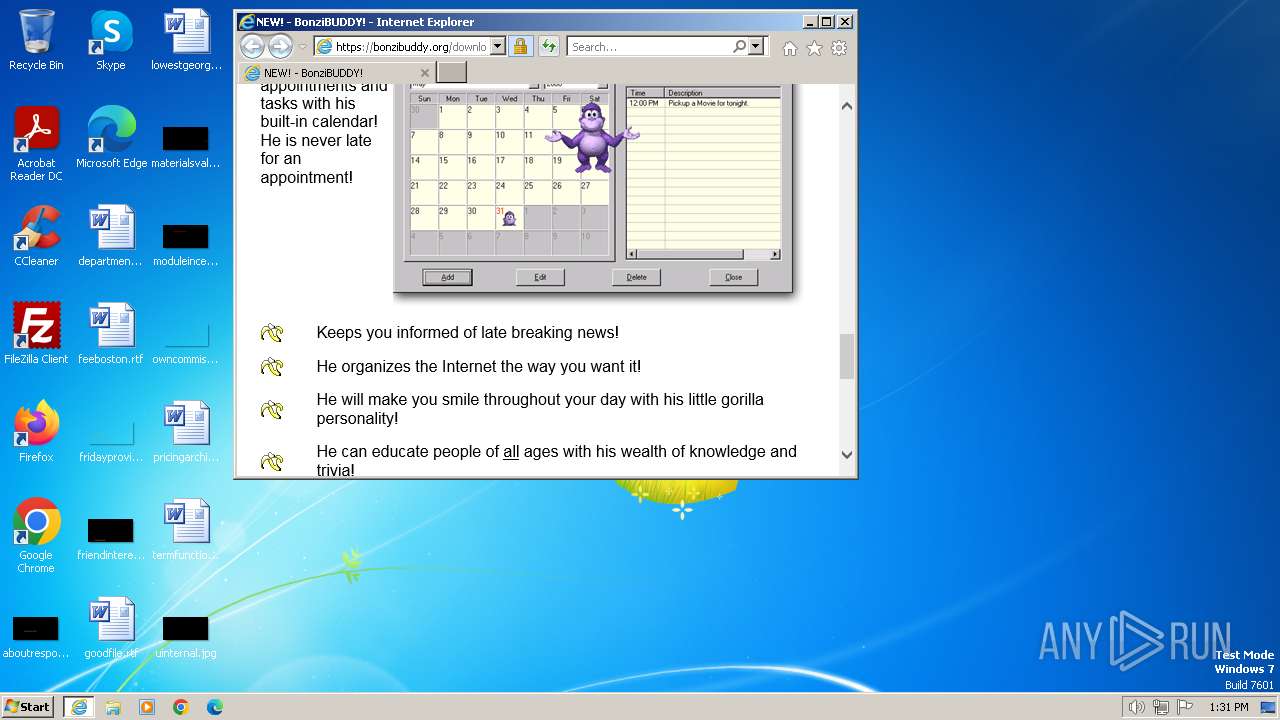Click the 'late breaking news' bullet text

pos(467,332)
